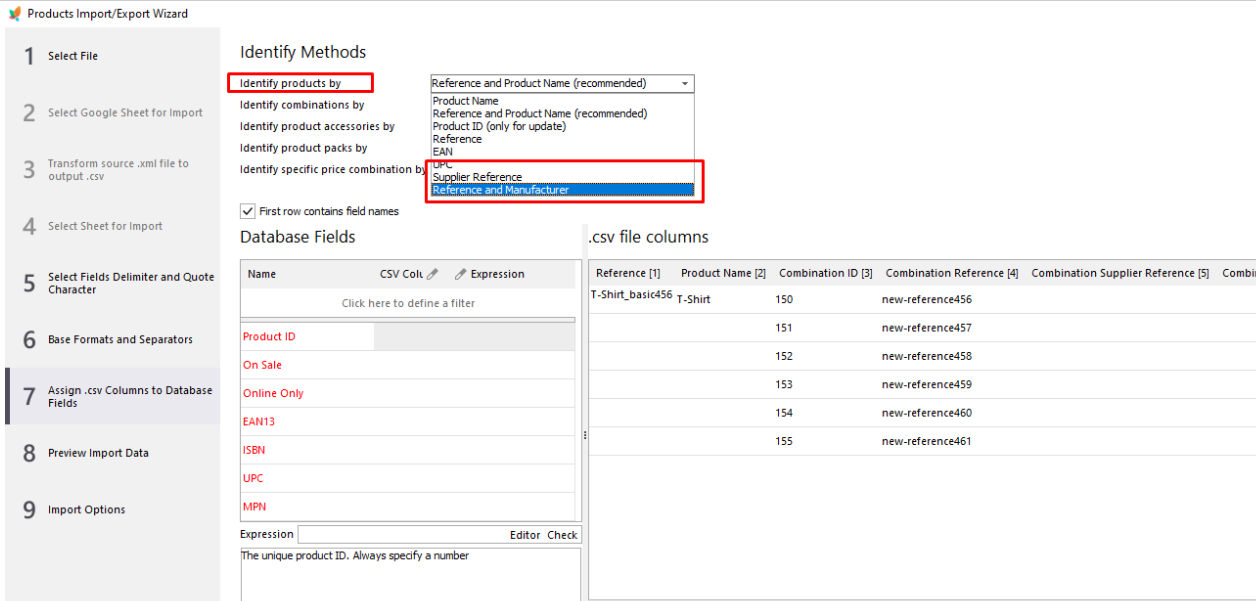This screenshot has height=601, width=1256.
Task: Open step 8 Preview Import Data
Action: point(98,453)
